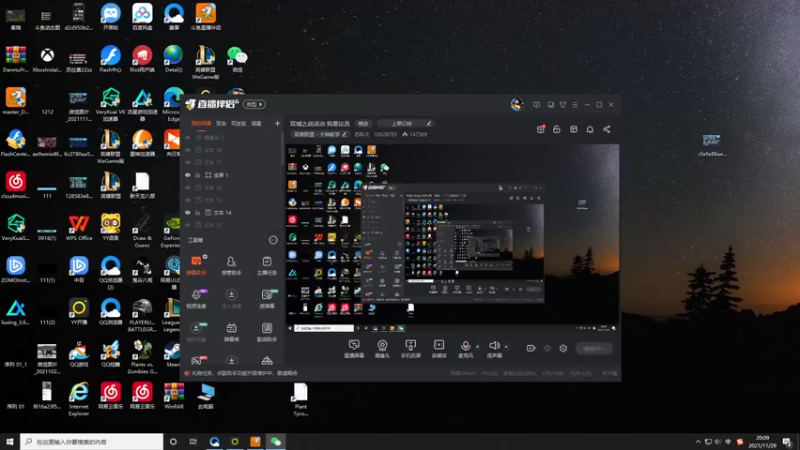Screen dimensions: 800x450
Task: Open the hamburger menu in title bar
Action: [x=575, y=105]
